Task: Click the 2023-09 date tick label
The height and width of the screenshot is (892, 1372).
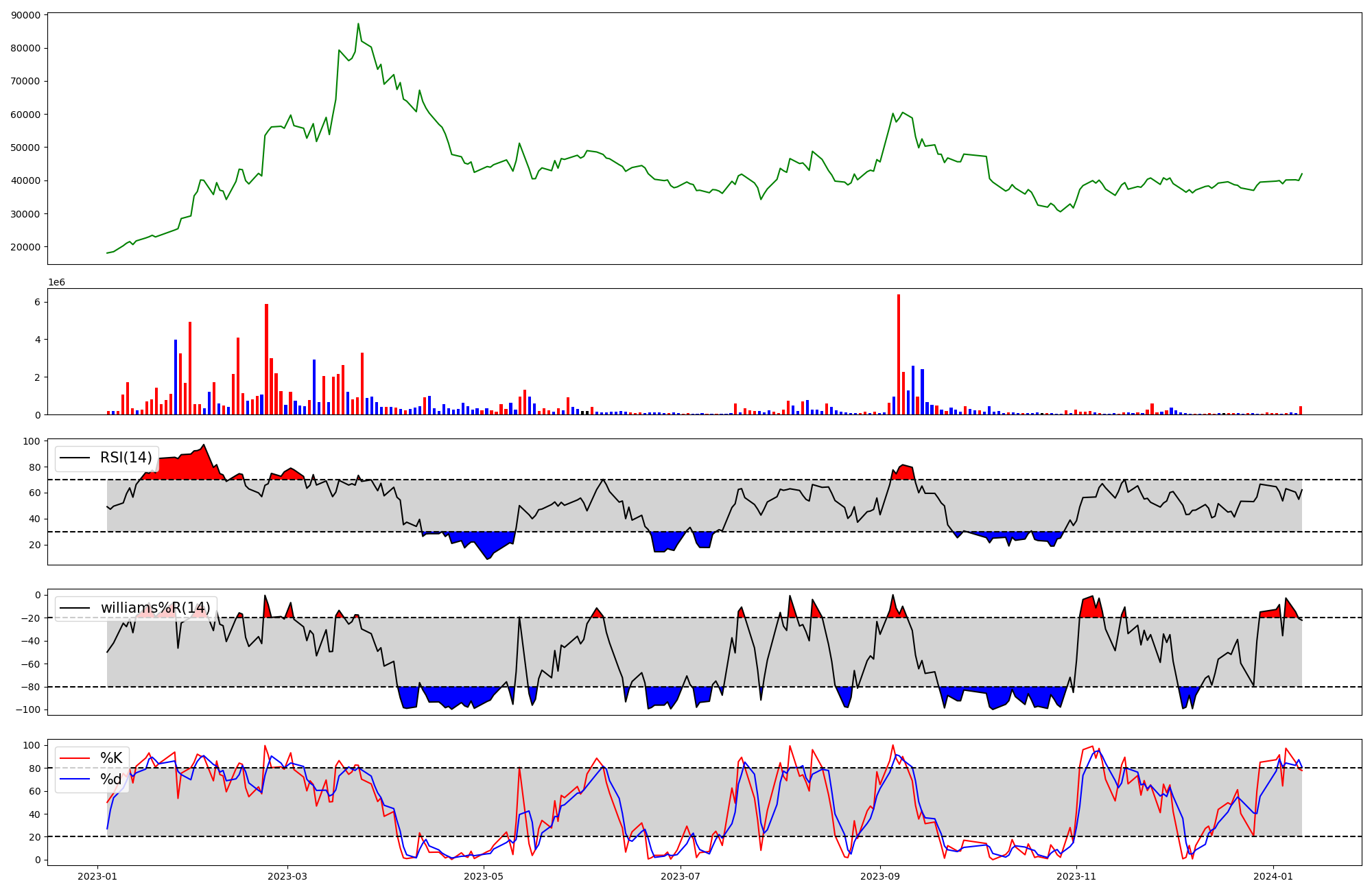Action: (880, 876)
